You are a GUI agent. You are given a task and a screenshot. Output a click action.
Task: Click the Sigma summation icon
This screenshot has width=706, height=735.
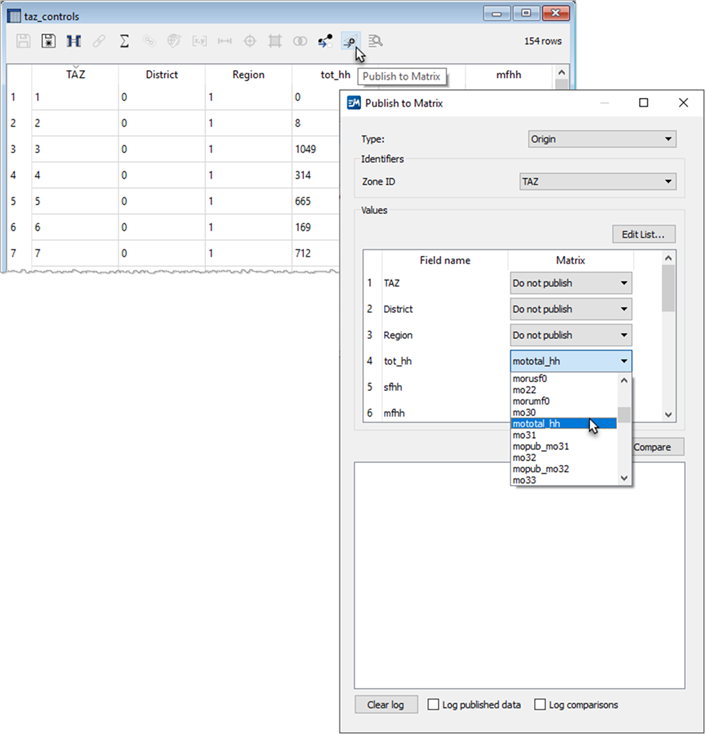coord(124,41)
